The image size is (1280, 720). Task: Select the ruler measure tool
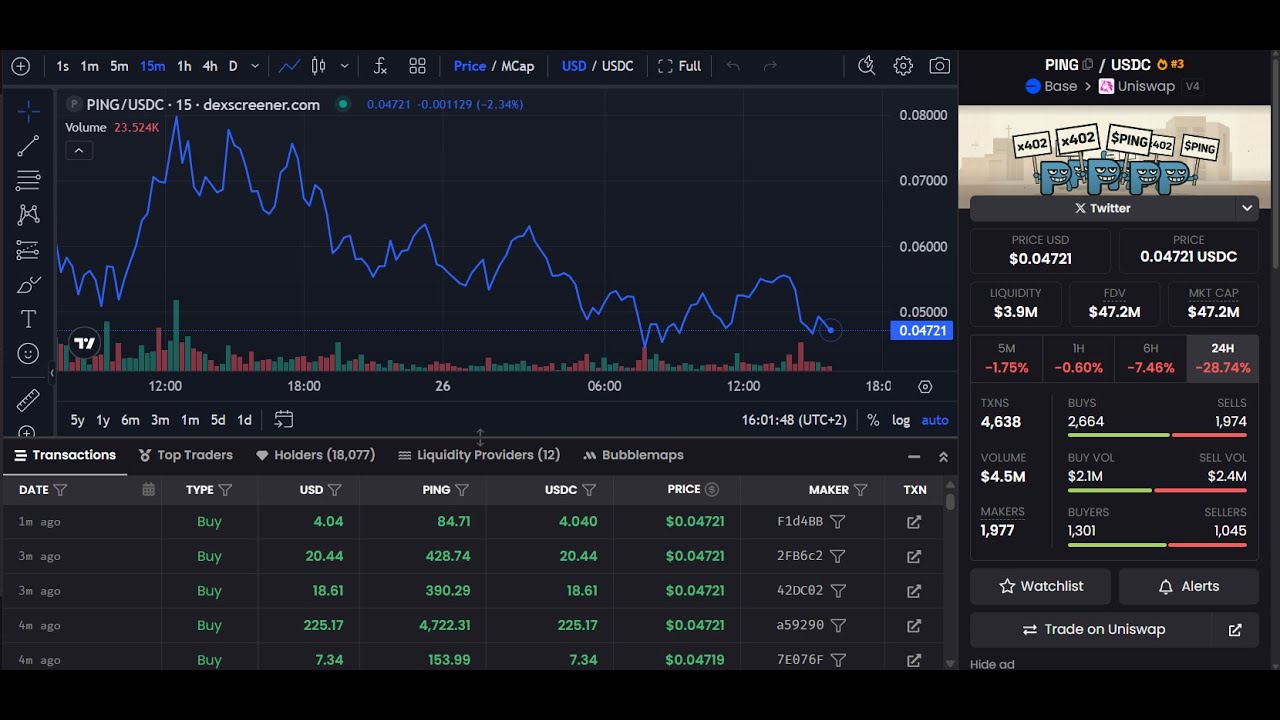click(x=28, y=401)
